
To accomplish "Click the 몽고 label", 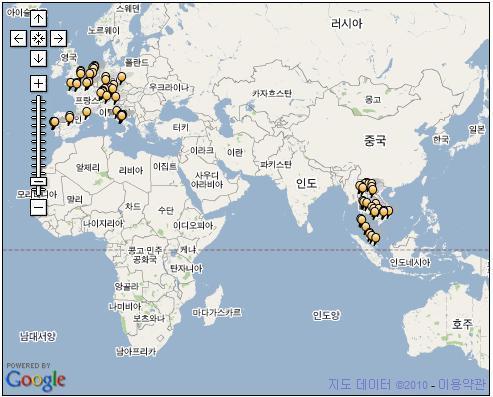I will point(373,99).
